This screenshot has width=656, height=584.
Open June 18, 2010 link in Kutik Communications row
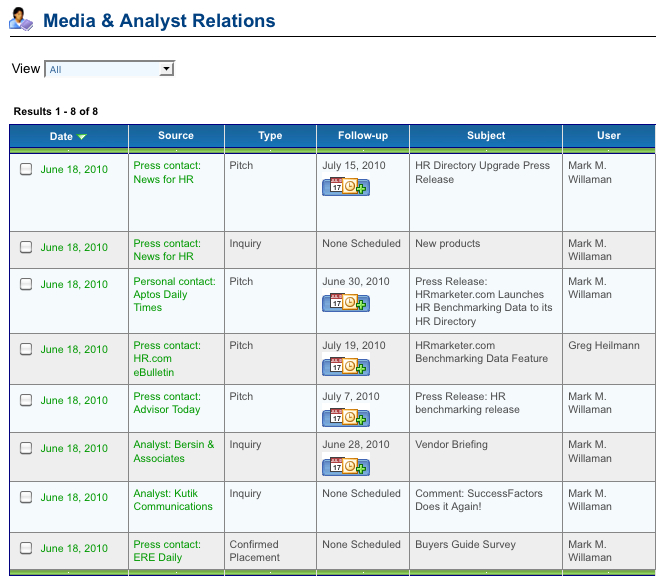[74, 497]
